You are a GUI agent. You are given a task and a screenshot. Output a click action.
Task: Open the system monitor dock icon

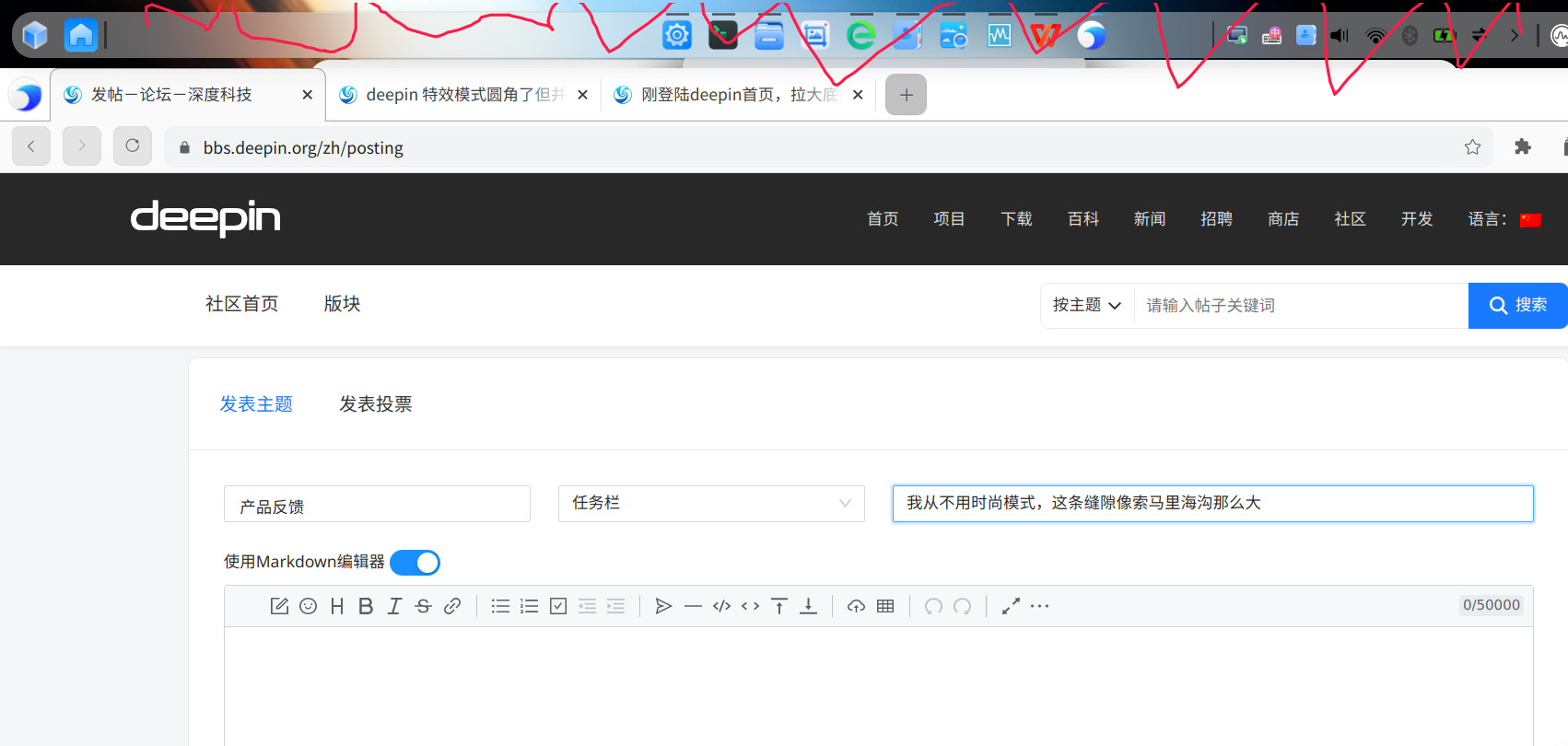point(1000,35)
